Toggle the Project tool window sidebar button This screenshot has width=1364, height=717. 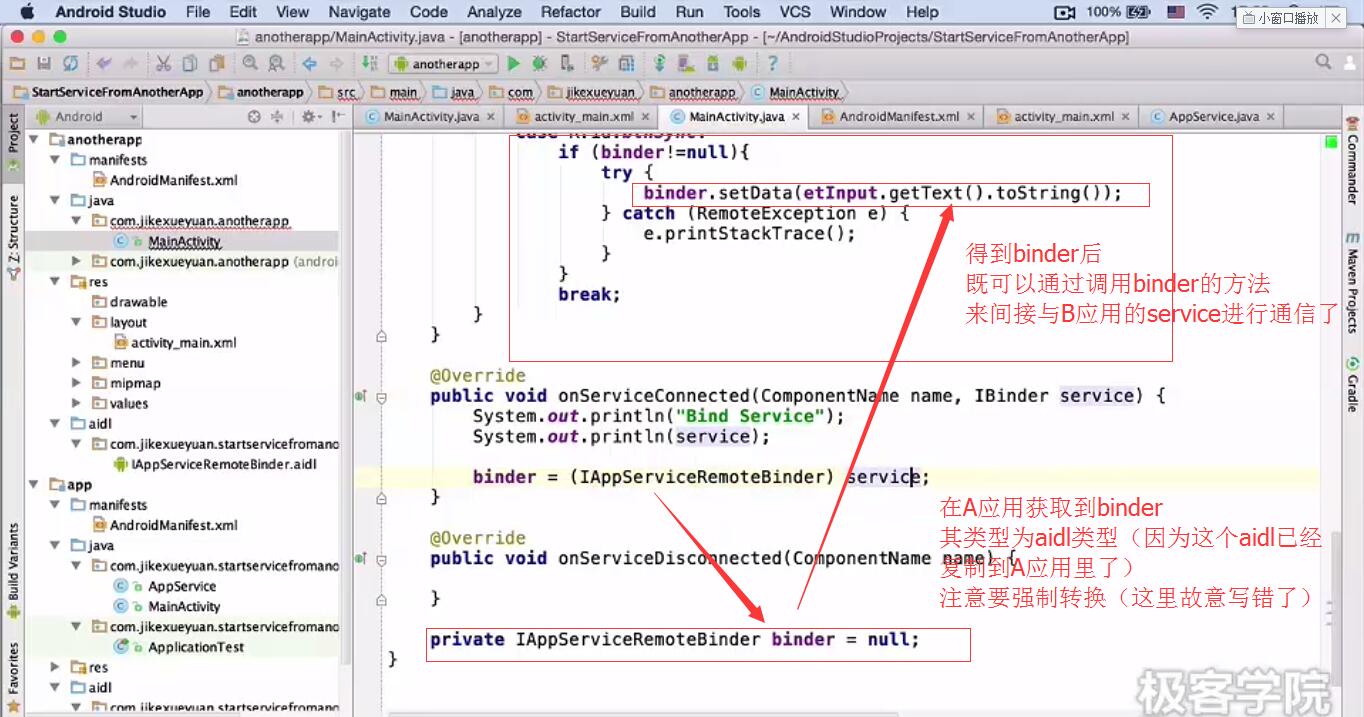[12, 133]
